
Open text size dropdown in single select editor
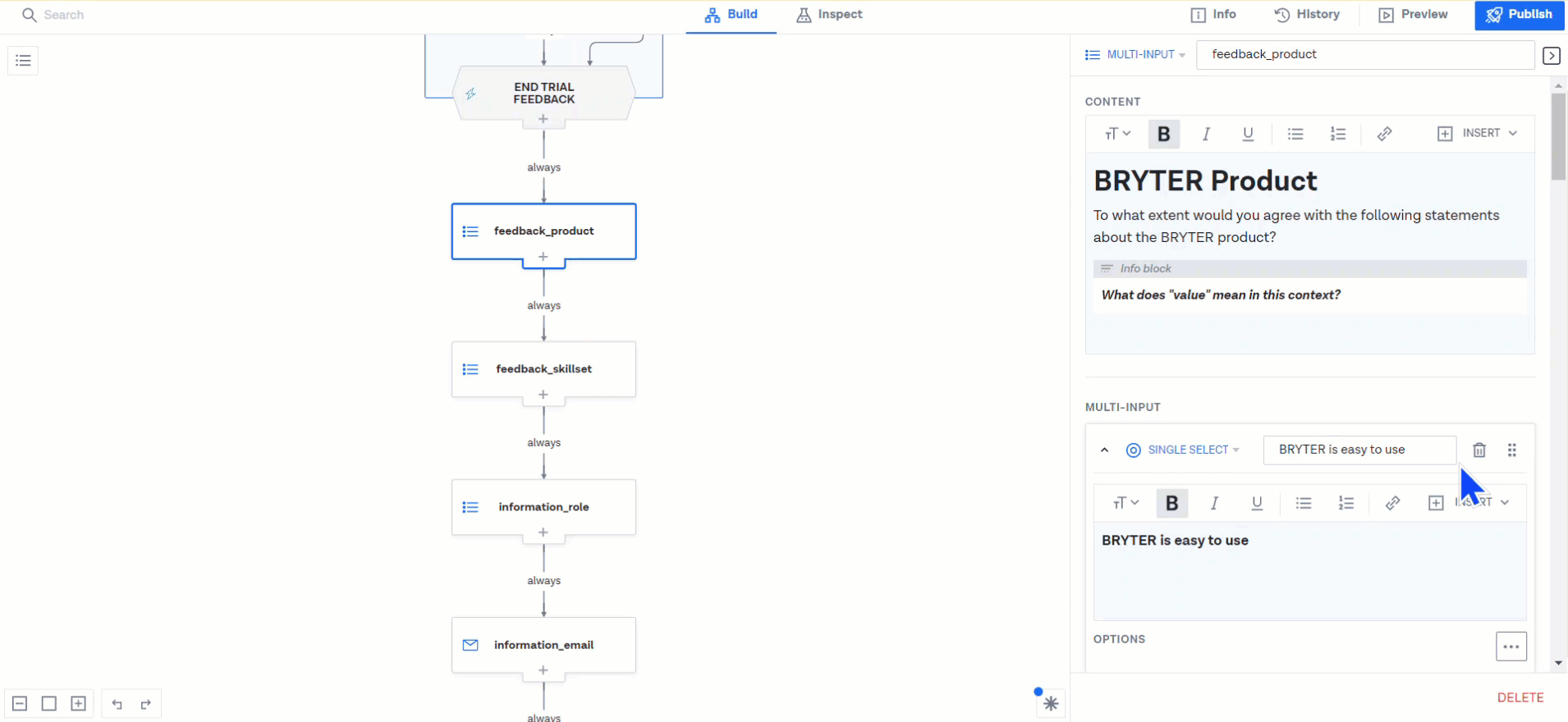click(x=1126, y=503)
